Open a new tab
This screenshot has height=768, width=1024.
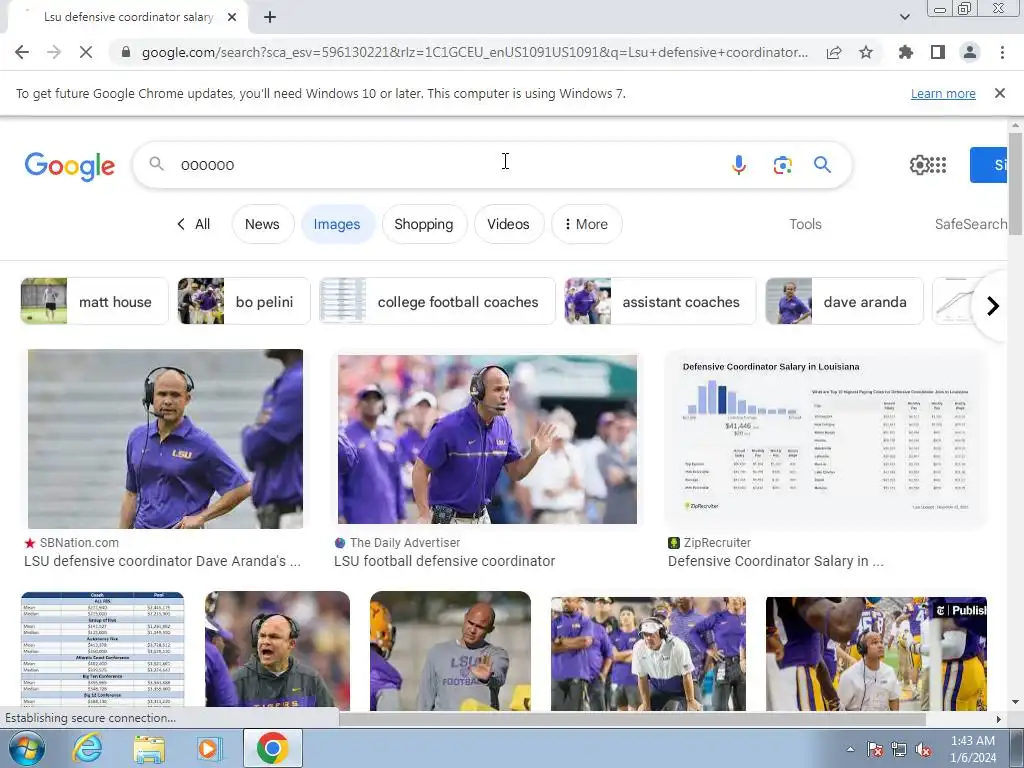pos(270,17)
